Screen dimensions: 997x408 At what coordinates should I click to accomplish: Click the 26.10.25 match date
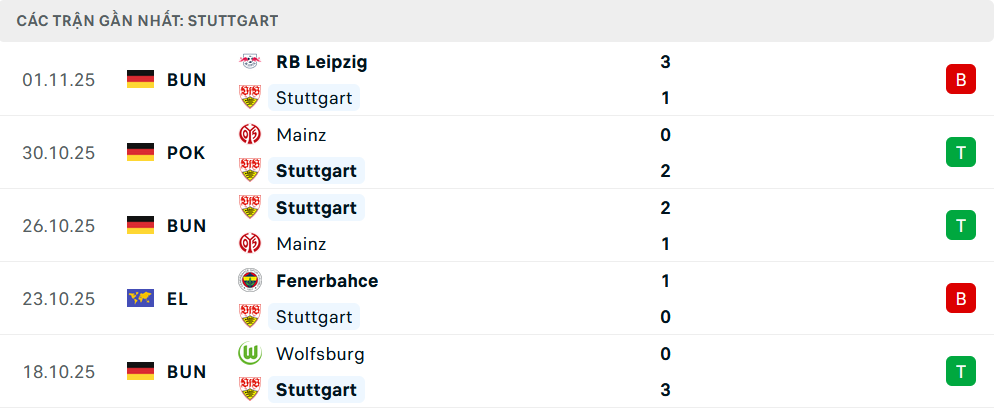pos(59,225)
